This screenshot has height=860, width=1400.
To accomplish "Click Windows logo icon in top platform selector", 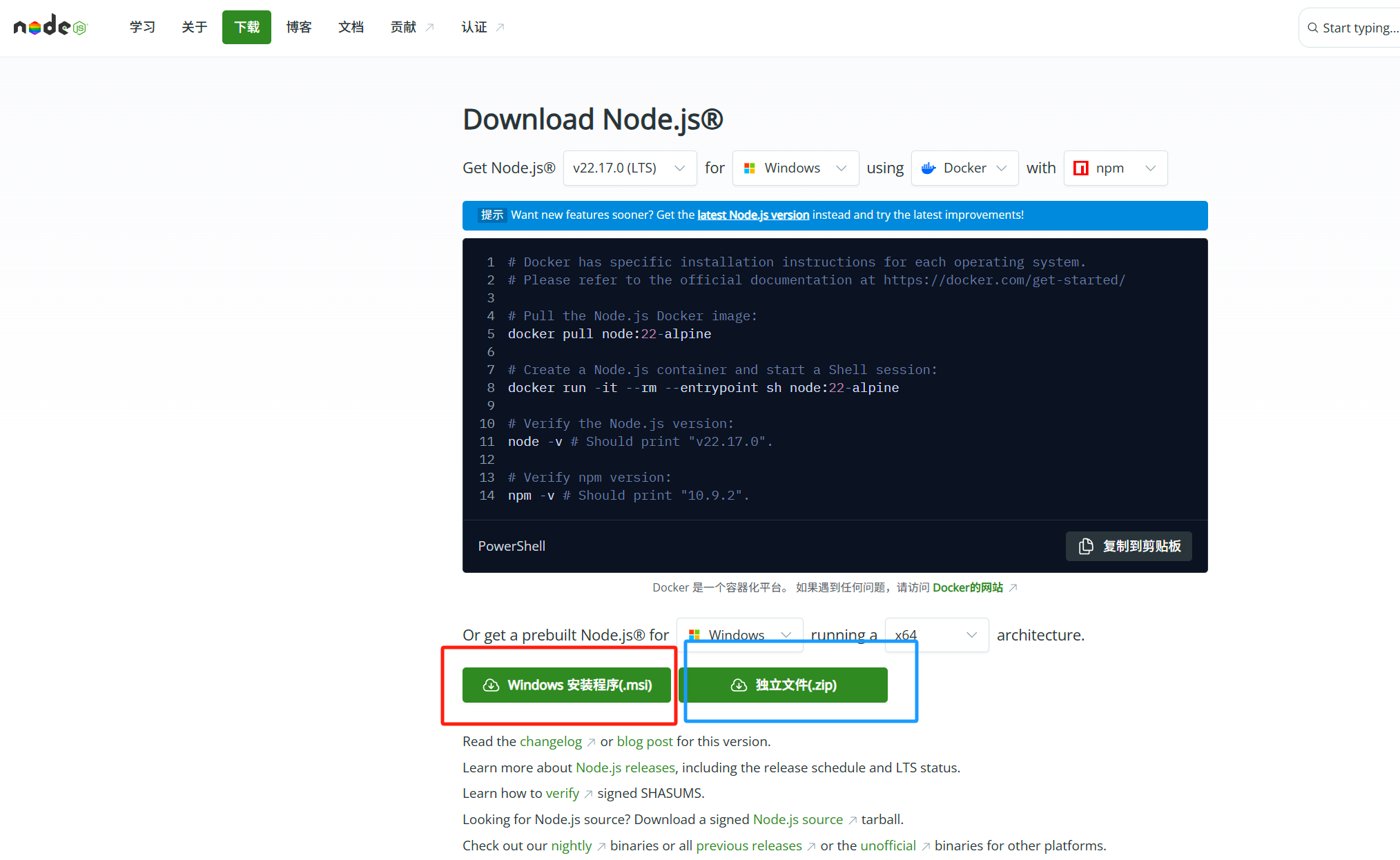I will [750, 168].
